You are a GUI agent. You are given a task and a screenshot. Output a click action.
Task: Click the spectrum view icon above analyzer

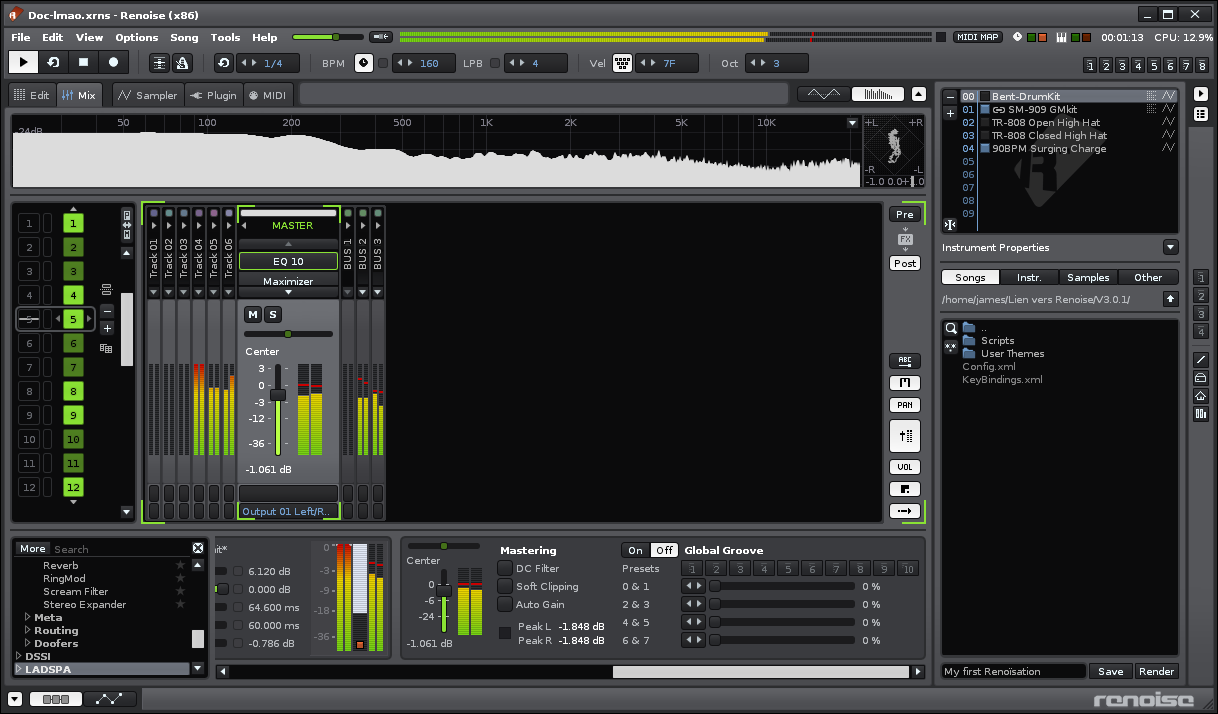(877, 94)
